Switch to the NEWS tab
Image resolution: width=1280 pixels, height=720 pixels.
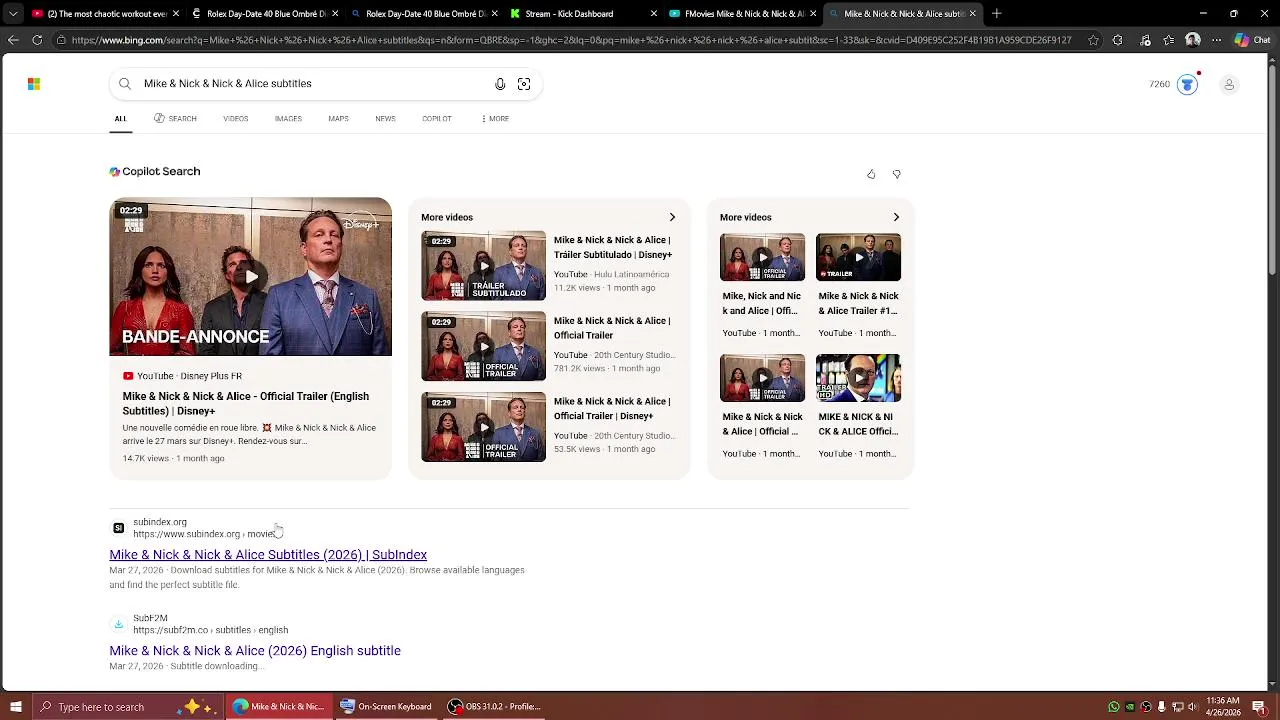[x=385, y=118]
